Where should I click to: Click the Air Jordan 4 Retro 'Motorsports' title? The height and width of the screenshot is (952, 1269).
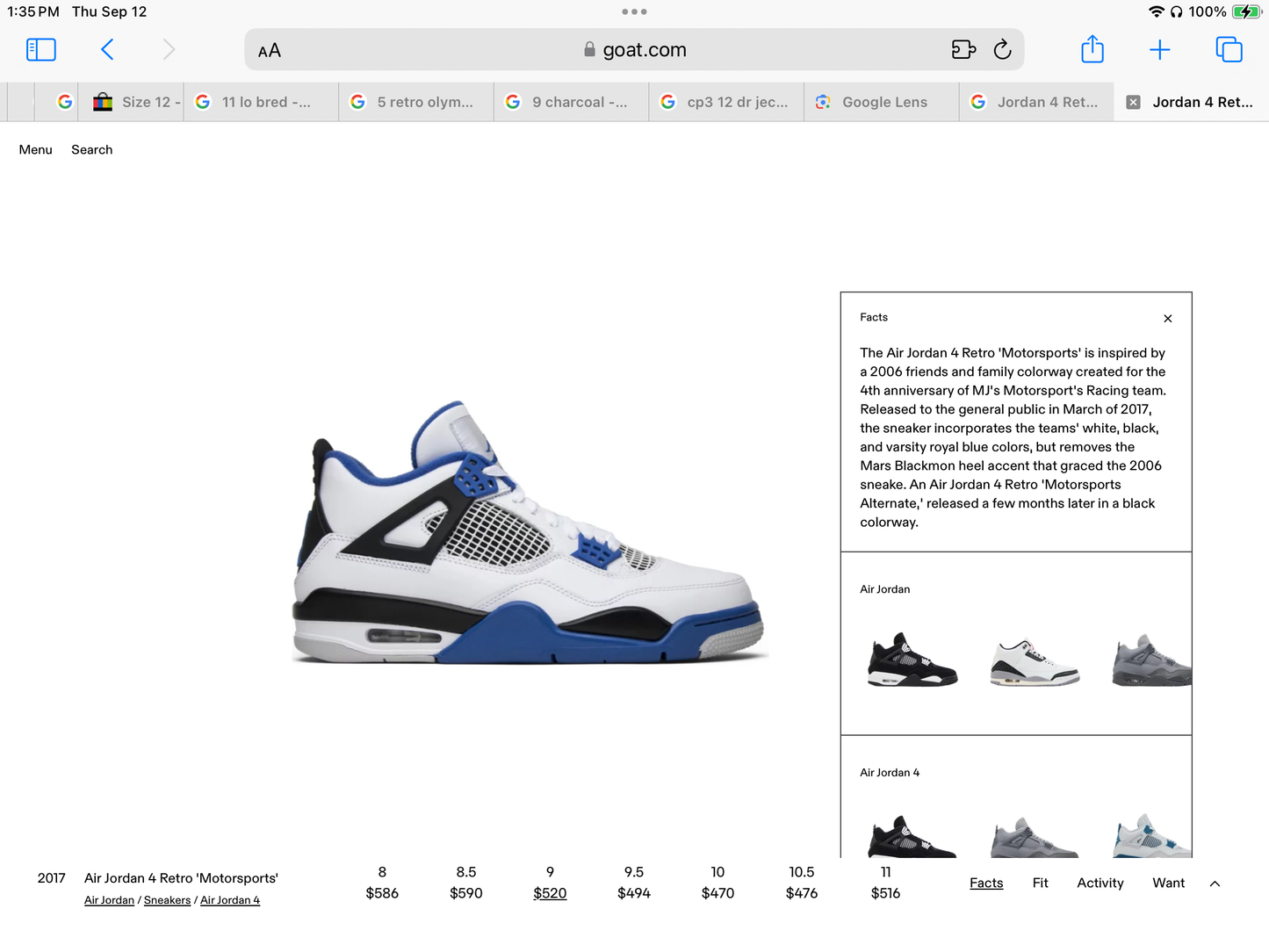(182, 879)
